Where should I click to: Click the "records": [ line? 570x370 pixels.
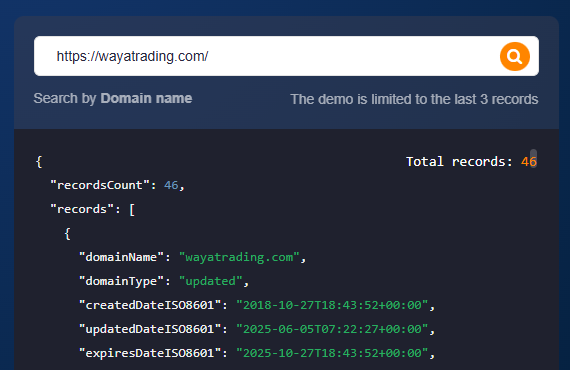[x=93, y=209]
